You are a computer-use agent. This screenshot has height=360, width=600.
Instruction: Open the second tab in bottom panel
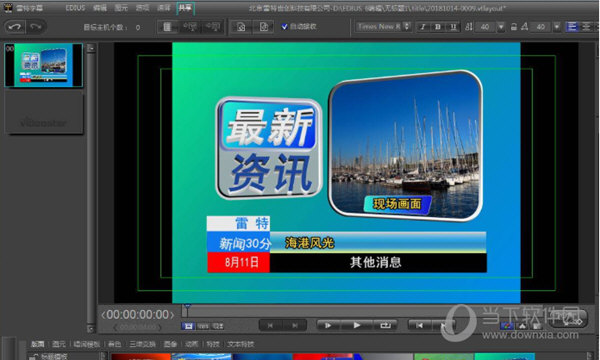[x=59, y=344]
